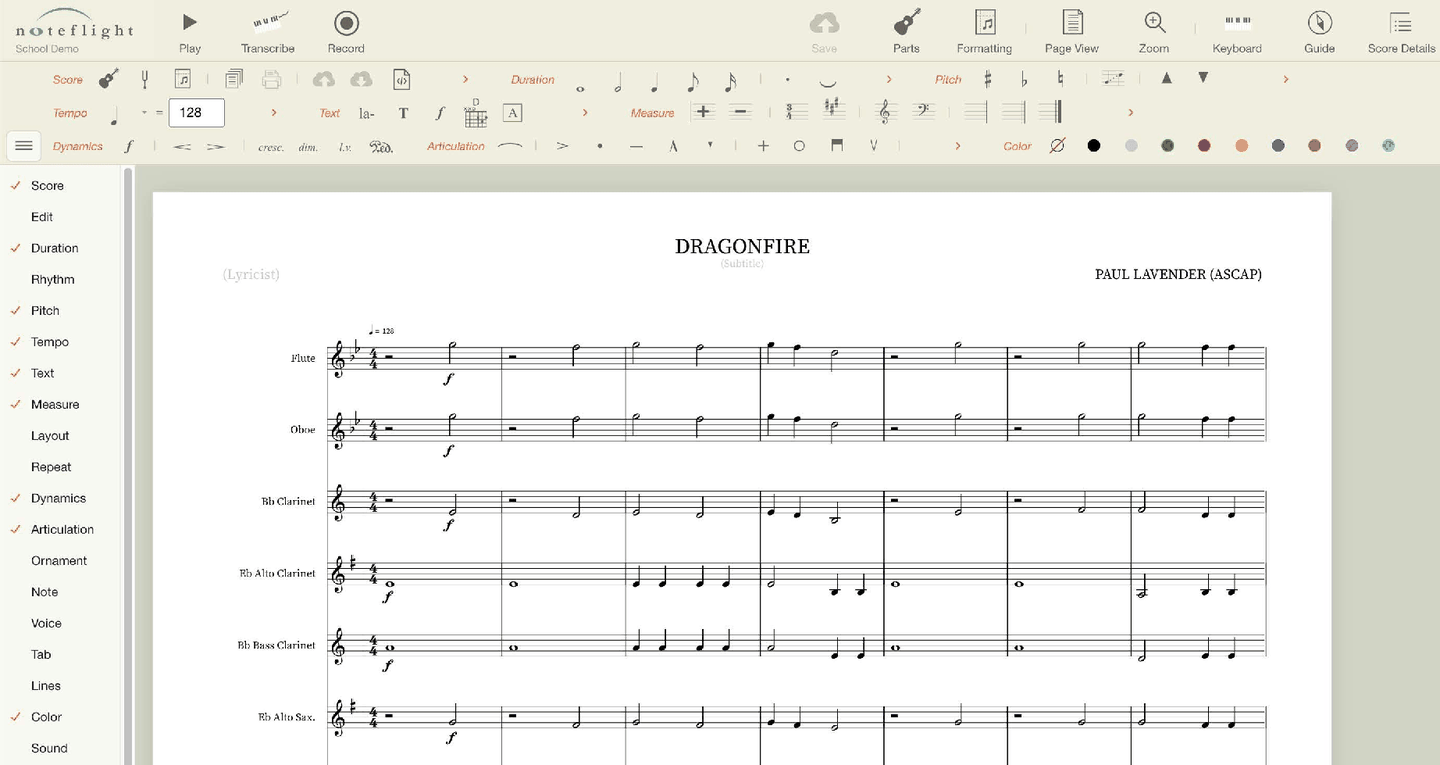1440x765 pixels.
Task: Add crescendo hairpin in Dynamics row
Action: click(182, 146)
